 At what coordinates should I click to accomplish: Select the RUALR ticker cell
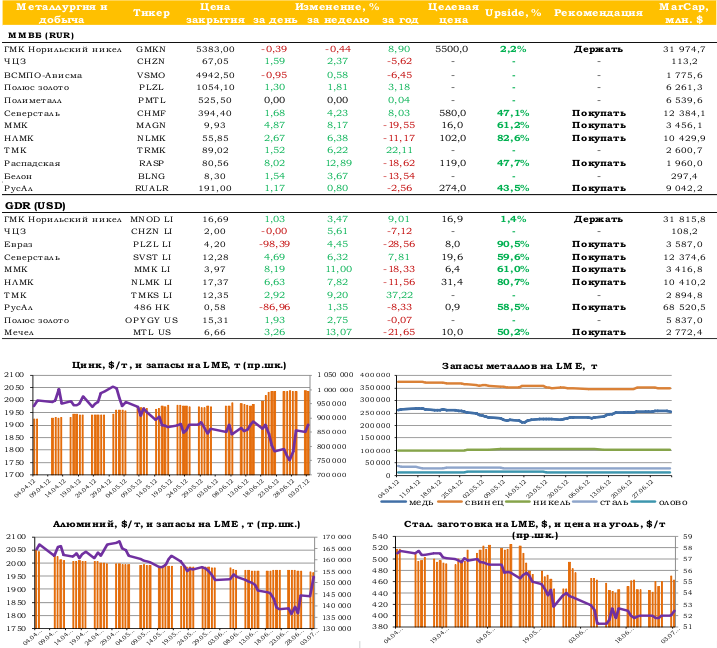coord(151,188)
